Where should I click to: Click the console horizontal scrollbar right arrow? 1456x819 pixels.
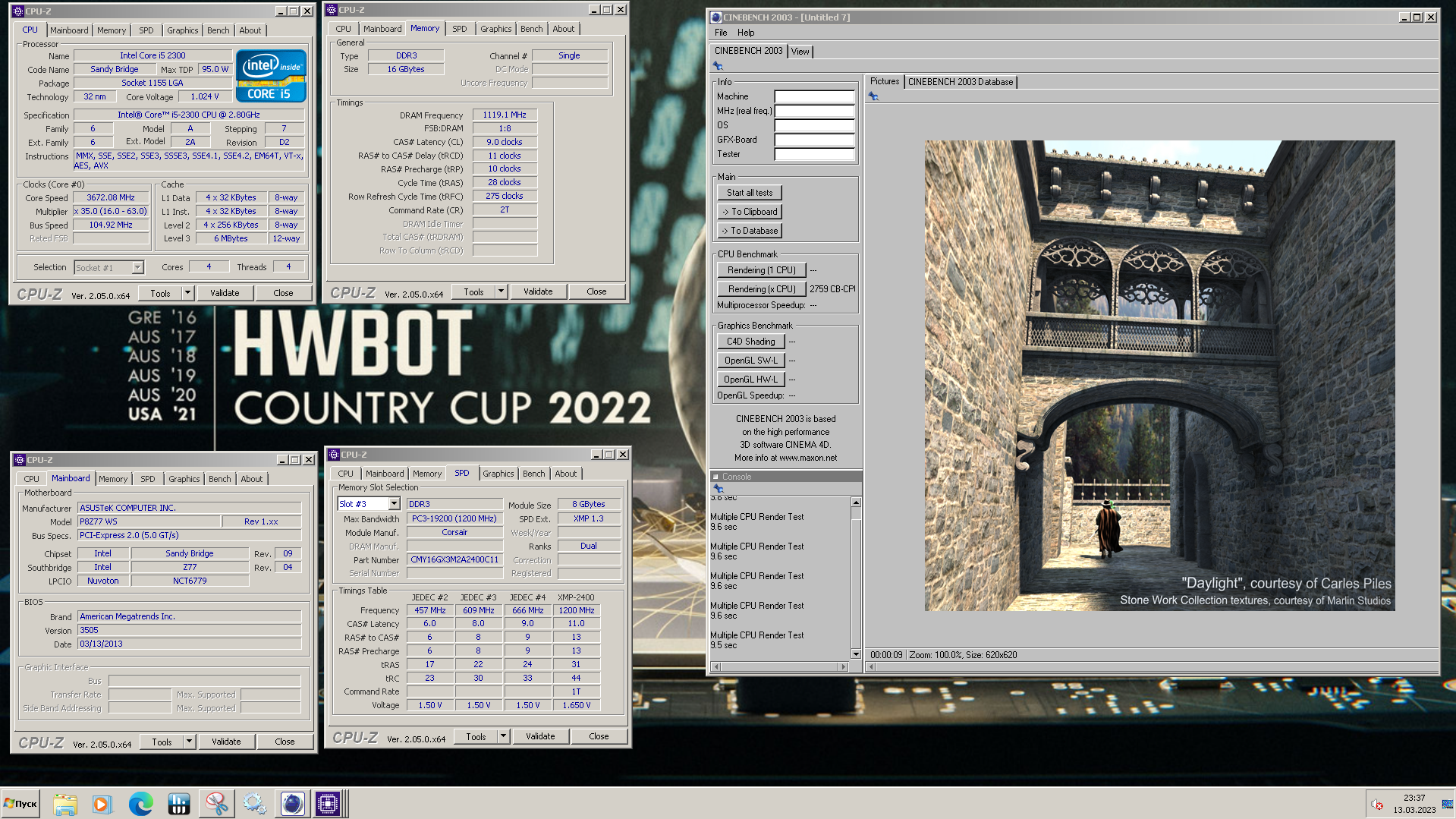pyautogui.click(x=842, y=666)
